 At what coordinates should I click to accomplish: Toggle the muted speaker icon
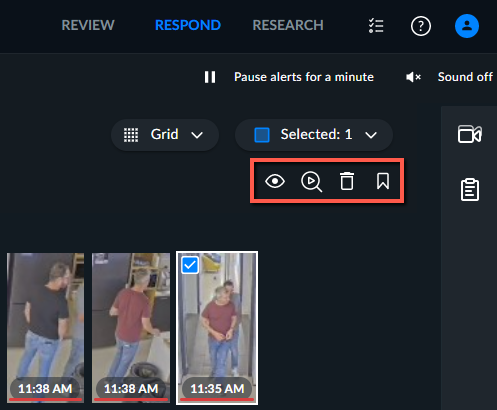[413, 77]
